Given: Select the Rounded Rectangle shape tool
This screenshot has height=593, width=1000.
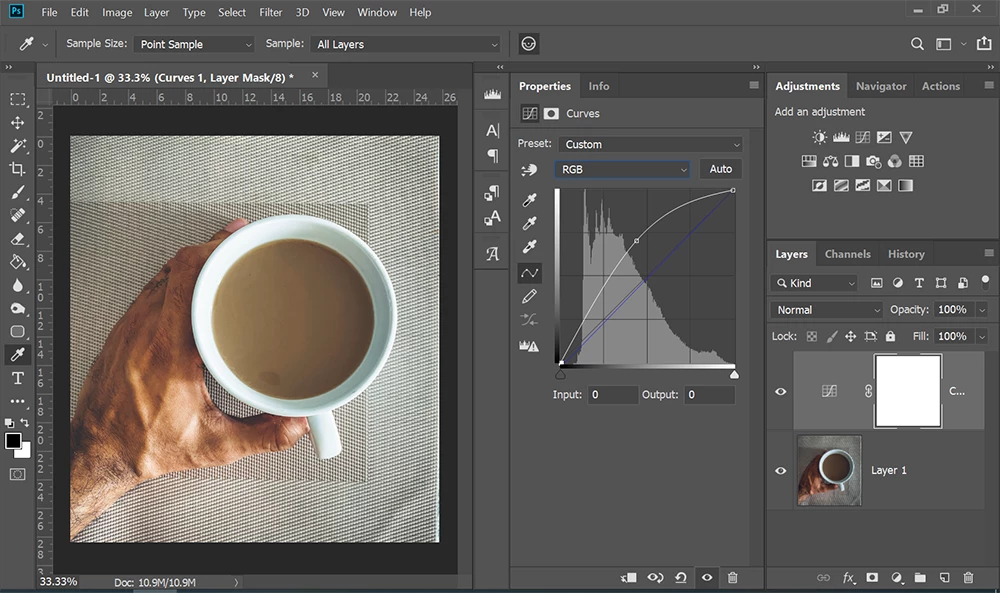Looking at the screenshot, I should coord(18,332).
